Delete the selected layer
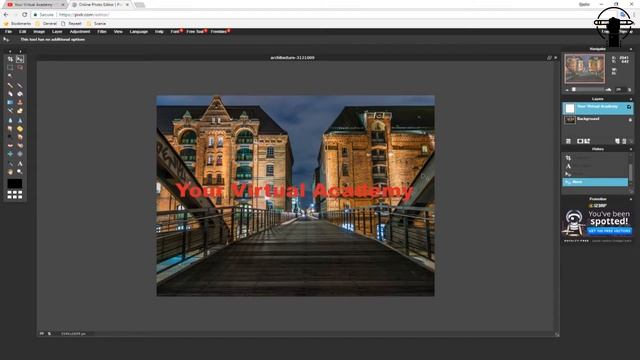 pyautogui.click(x=624, y=141)
